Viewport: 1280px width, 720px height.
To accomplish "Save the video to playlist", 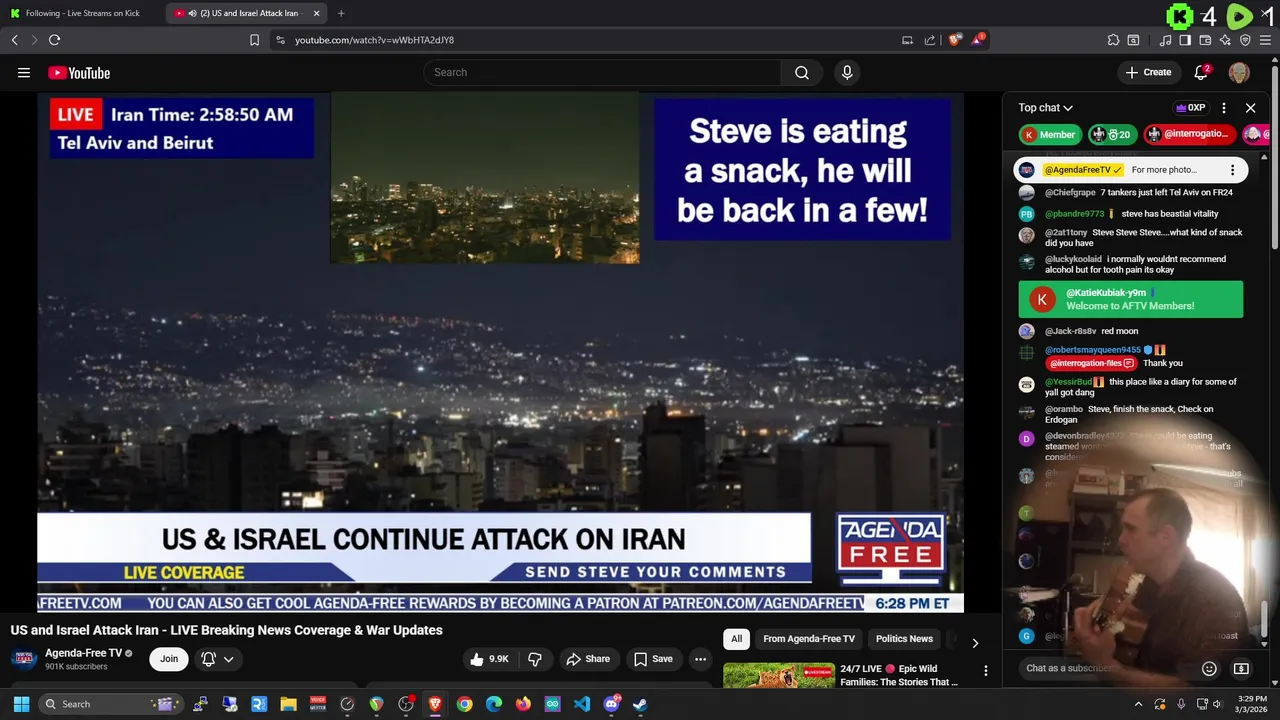I will click(653, 659).
